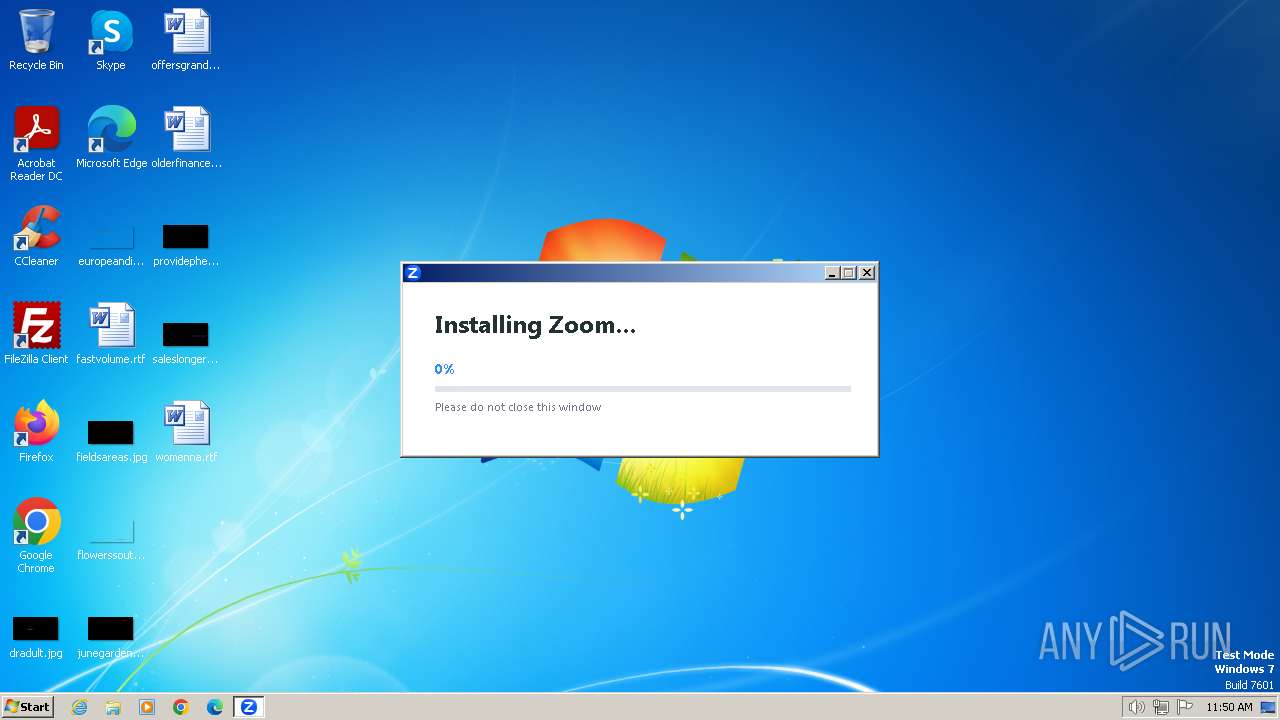Screen dimensions: 1280x720
Task: Open Chrome from the taskbar
Action: tap(181, 707)
